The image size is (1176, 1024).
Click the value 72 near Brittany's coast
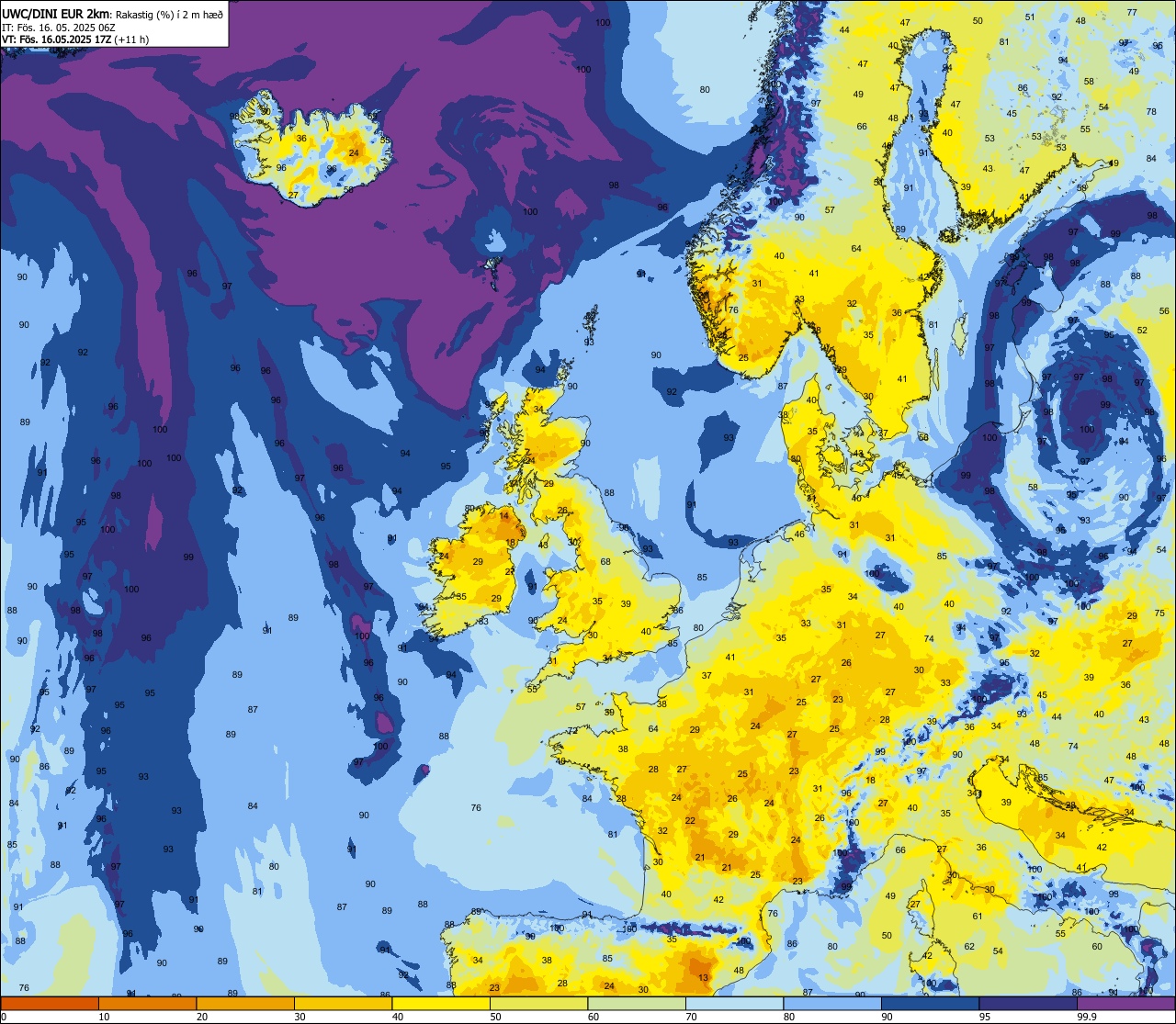click(x=572, y=731)
